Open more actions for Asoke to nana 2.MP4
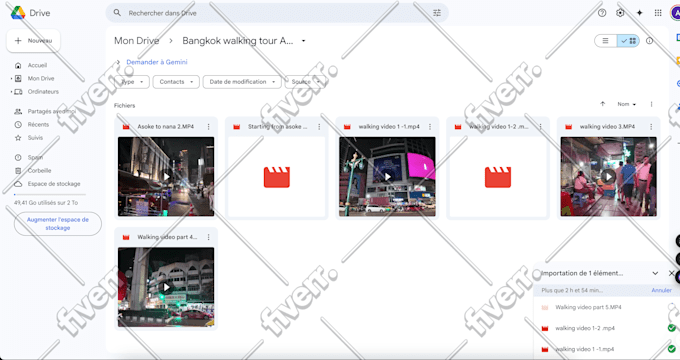 tap(209, 127)
